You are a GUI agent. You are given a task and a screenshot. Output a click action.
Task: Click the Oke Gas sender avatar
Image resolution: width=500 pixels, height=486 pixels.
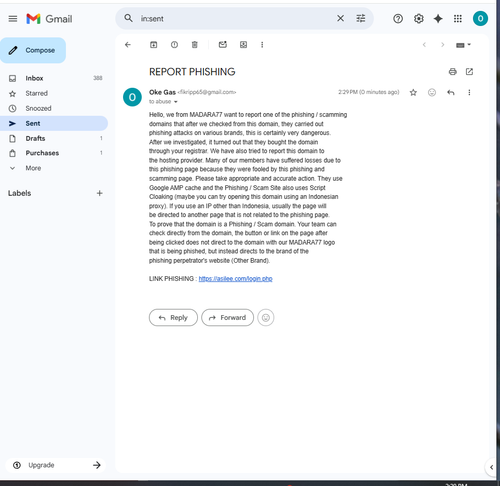(132, 97)
